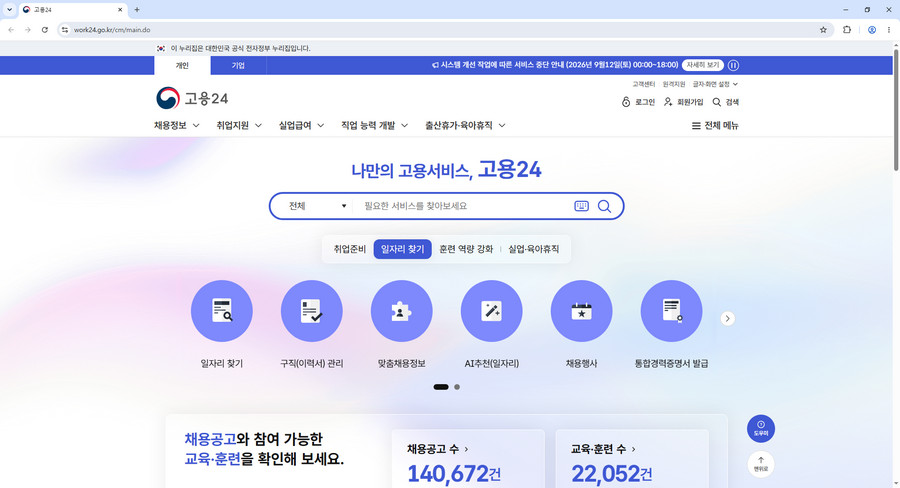Viewport: 900px width, 488px height.
Task: Go back in browser history
Action: click(x=11, y=30)
